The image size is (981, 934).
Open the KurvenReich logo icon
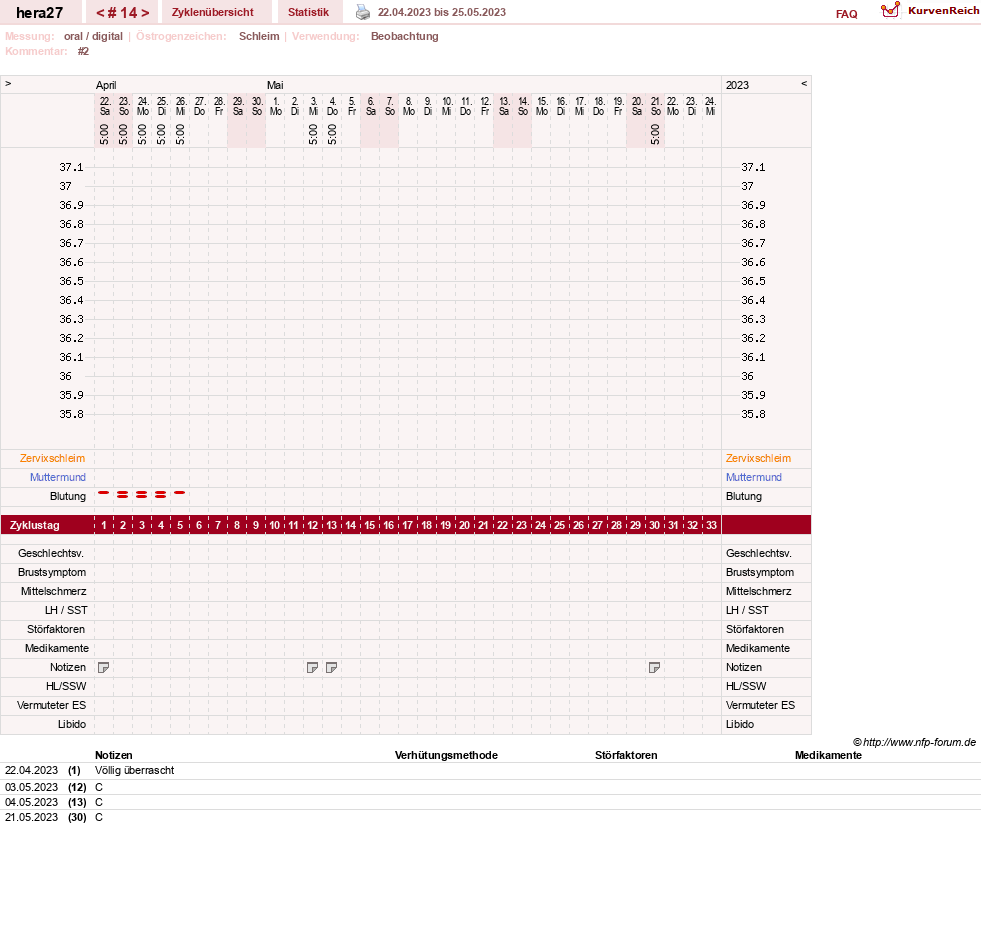pos(890,10)
